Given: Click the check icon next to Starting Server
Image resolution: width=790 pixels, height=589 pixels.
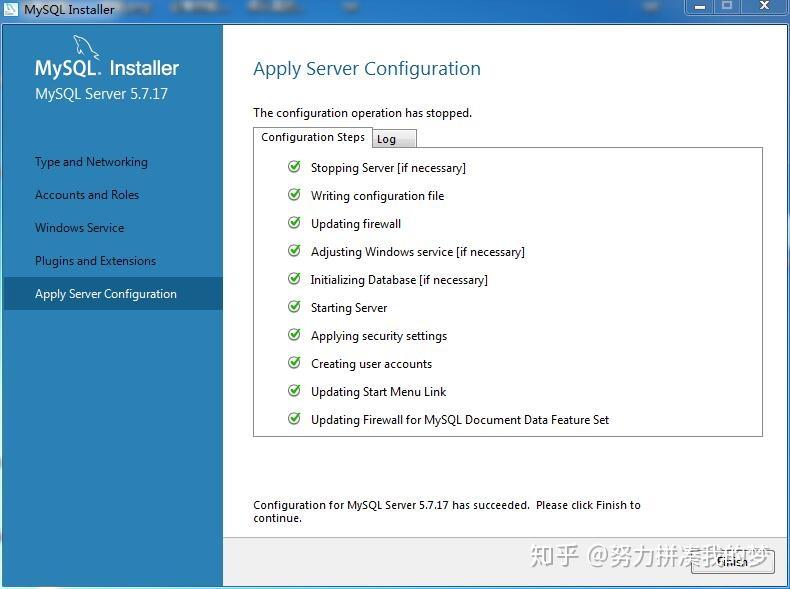Looking at the screenshot, I should click(294, 307).
